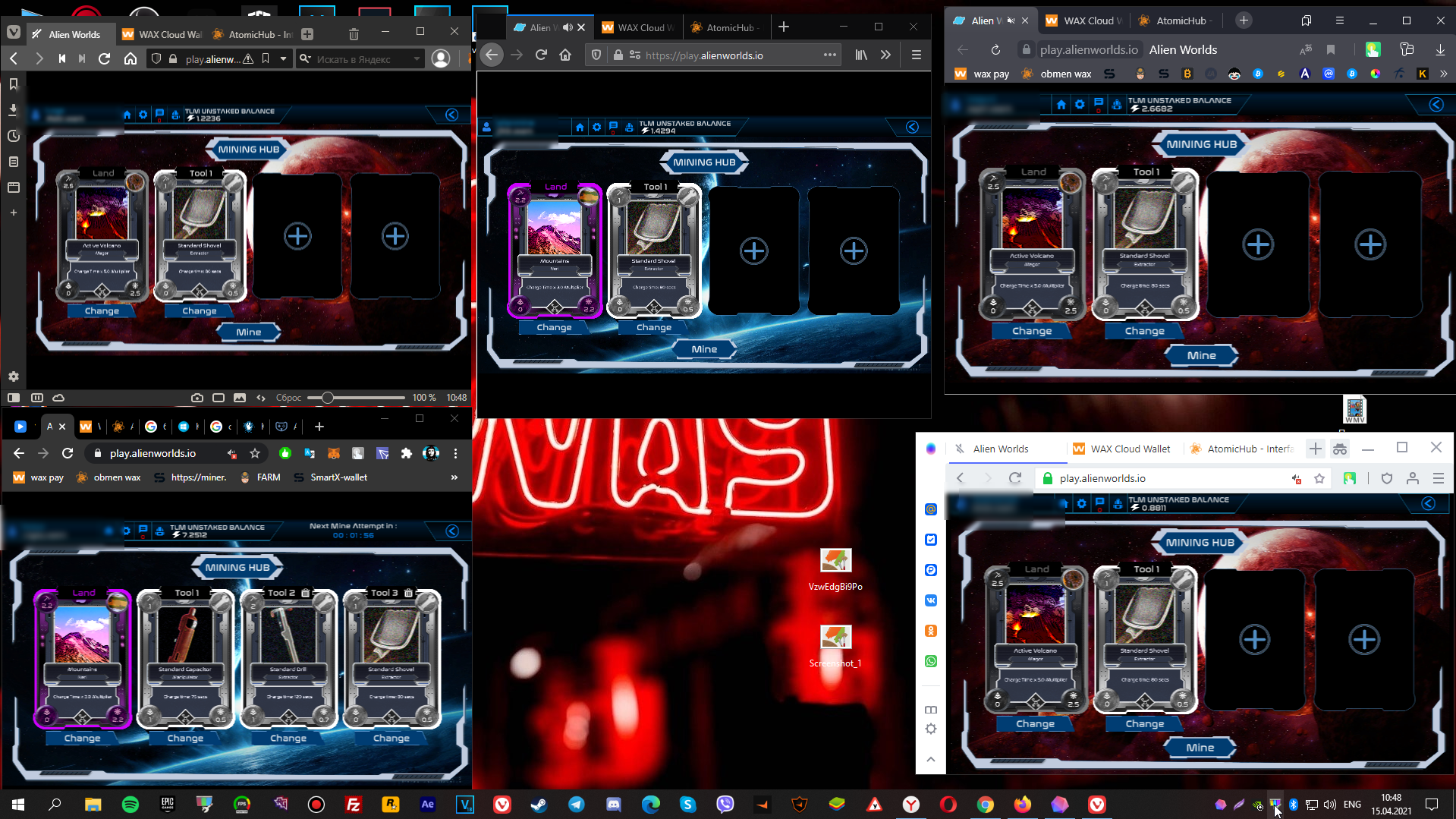Open mail @ icon in bottom-right browser sidebar
Screen dimensions: 1456x819
pos(931,509)
